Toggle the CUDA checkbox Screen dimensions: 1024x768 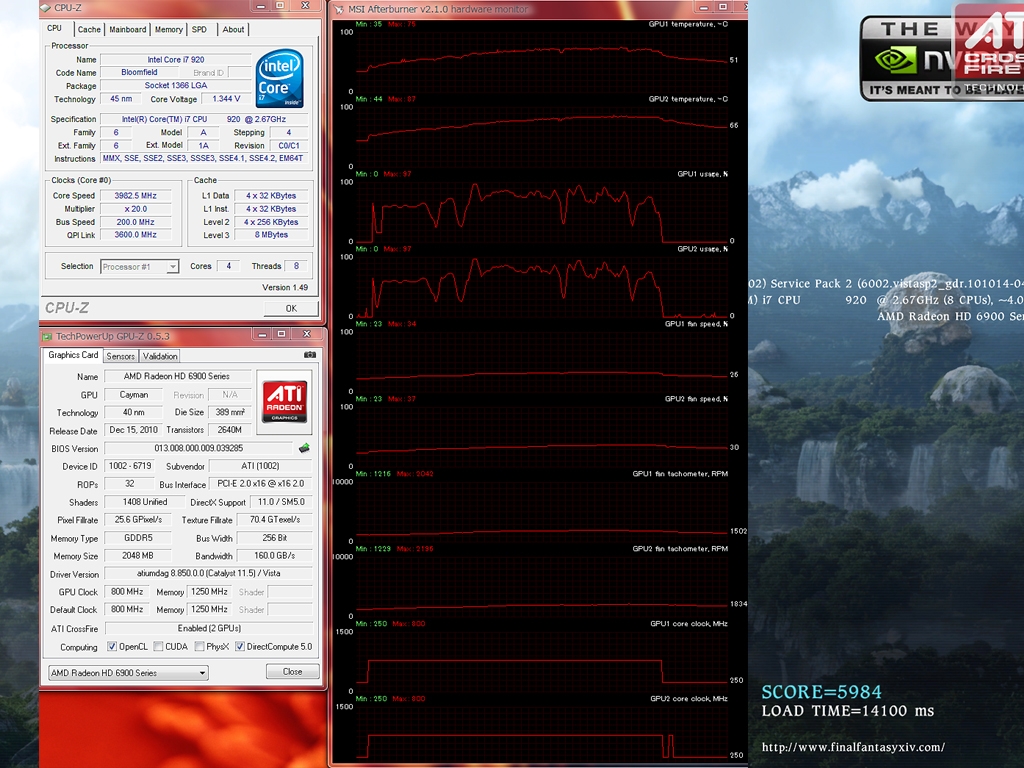pos(158,647)
